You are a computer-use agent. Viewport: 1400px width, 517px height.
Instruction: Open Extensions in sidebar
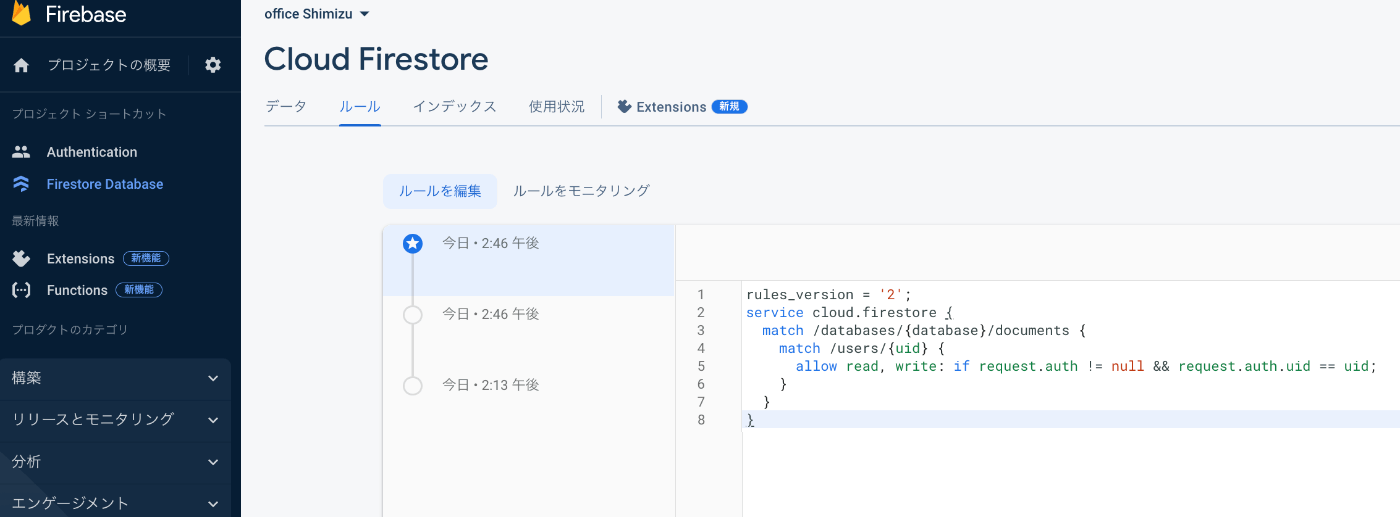81,258
